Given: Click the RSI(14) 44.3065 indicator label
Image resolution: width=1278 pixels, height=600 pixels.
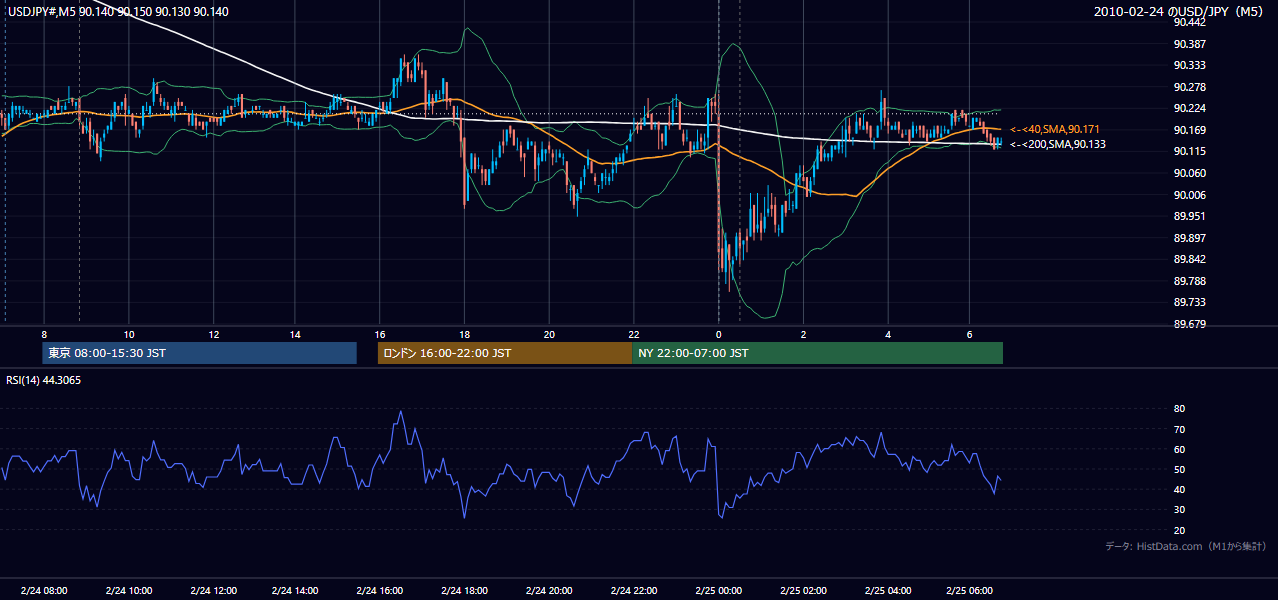Looking at the screenshot, I should pyautogui.click(x=44, y=380).
